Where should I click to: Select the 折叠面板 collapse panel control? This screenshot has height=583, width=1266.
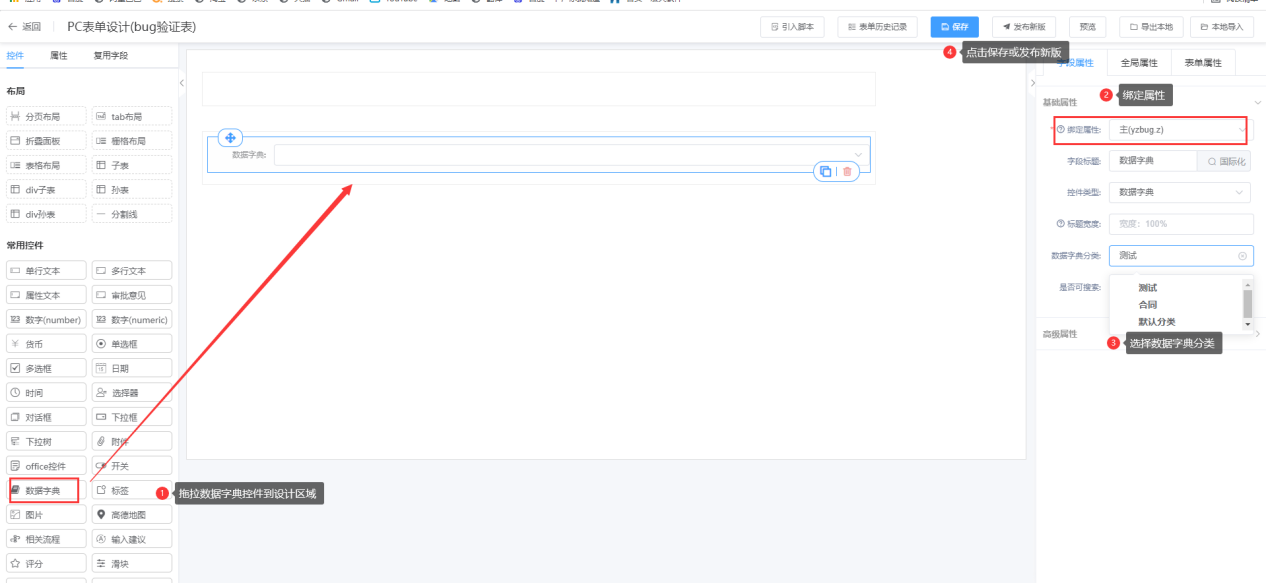coord(46,141)
